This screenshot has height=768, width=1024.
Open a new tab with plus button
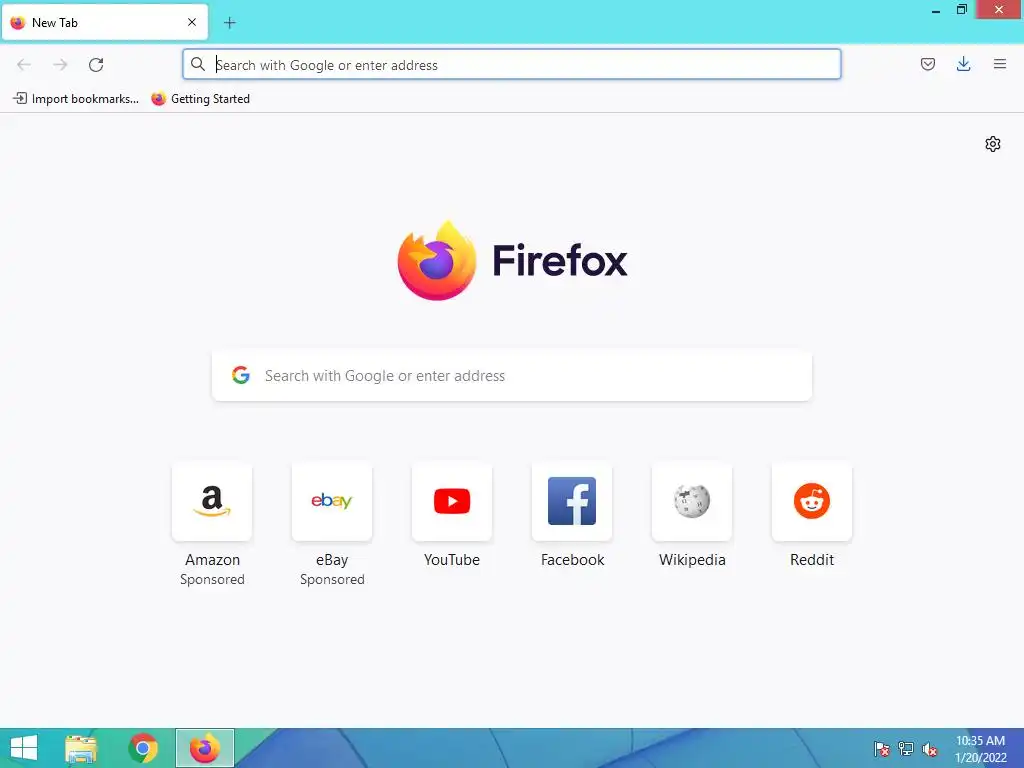tap(229, 23)
